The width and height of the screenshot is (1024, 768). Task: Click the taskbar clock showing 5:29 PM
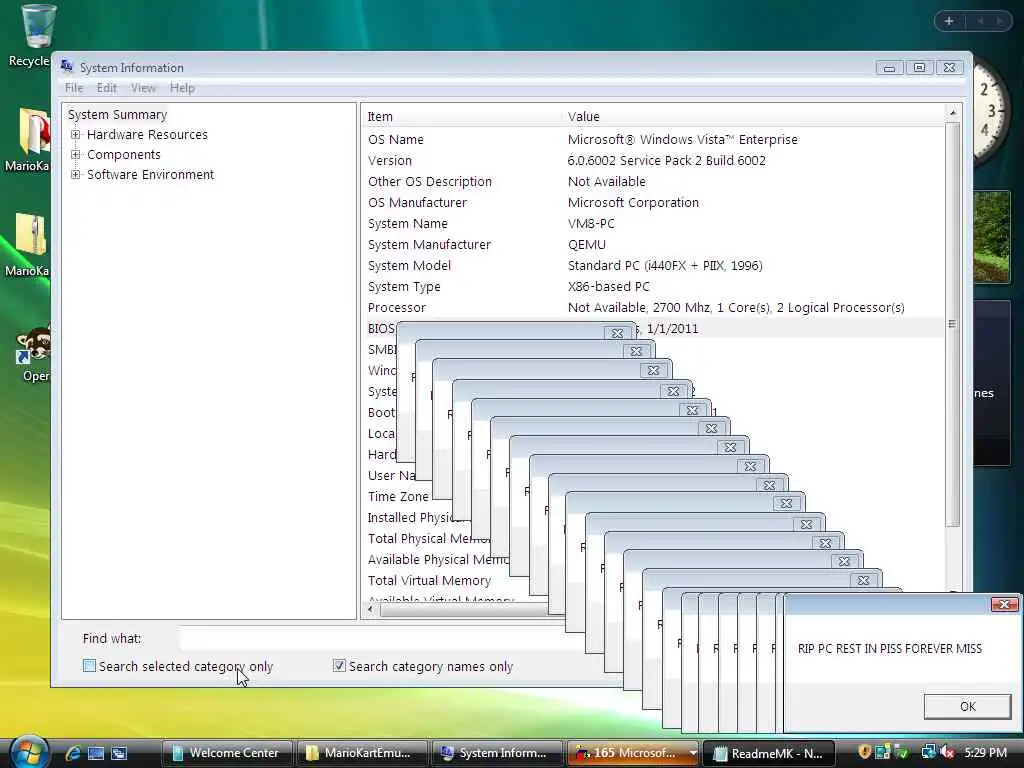[985, 752]
